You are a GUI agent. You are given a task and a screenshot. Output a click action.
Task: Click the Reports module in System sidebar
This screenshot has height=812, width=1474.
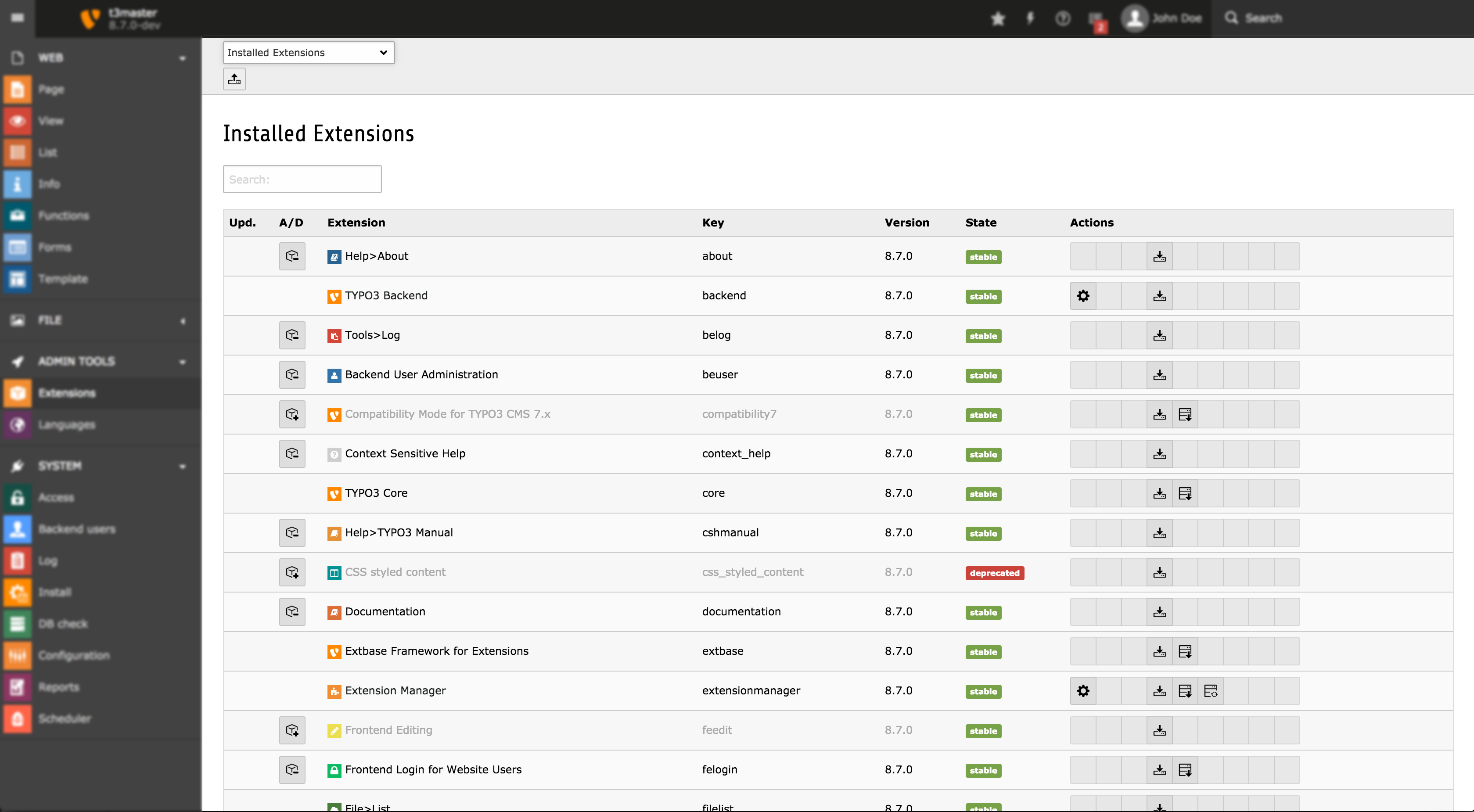[x=56, y=686]
